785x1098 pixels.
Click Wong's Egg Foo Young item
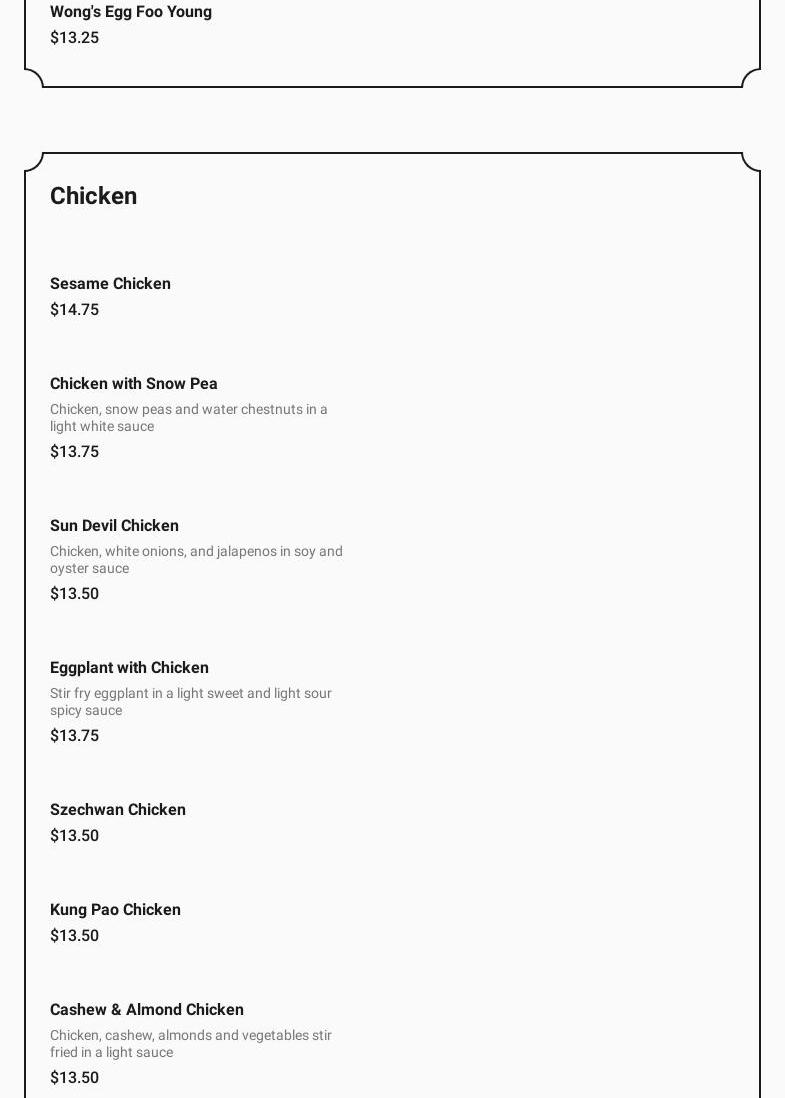[x=130, y=12]
